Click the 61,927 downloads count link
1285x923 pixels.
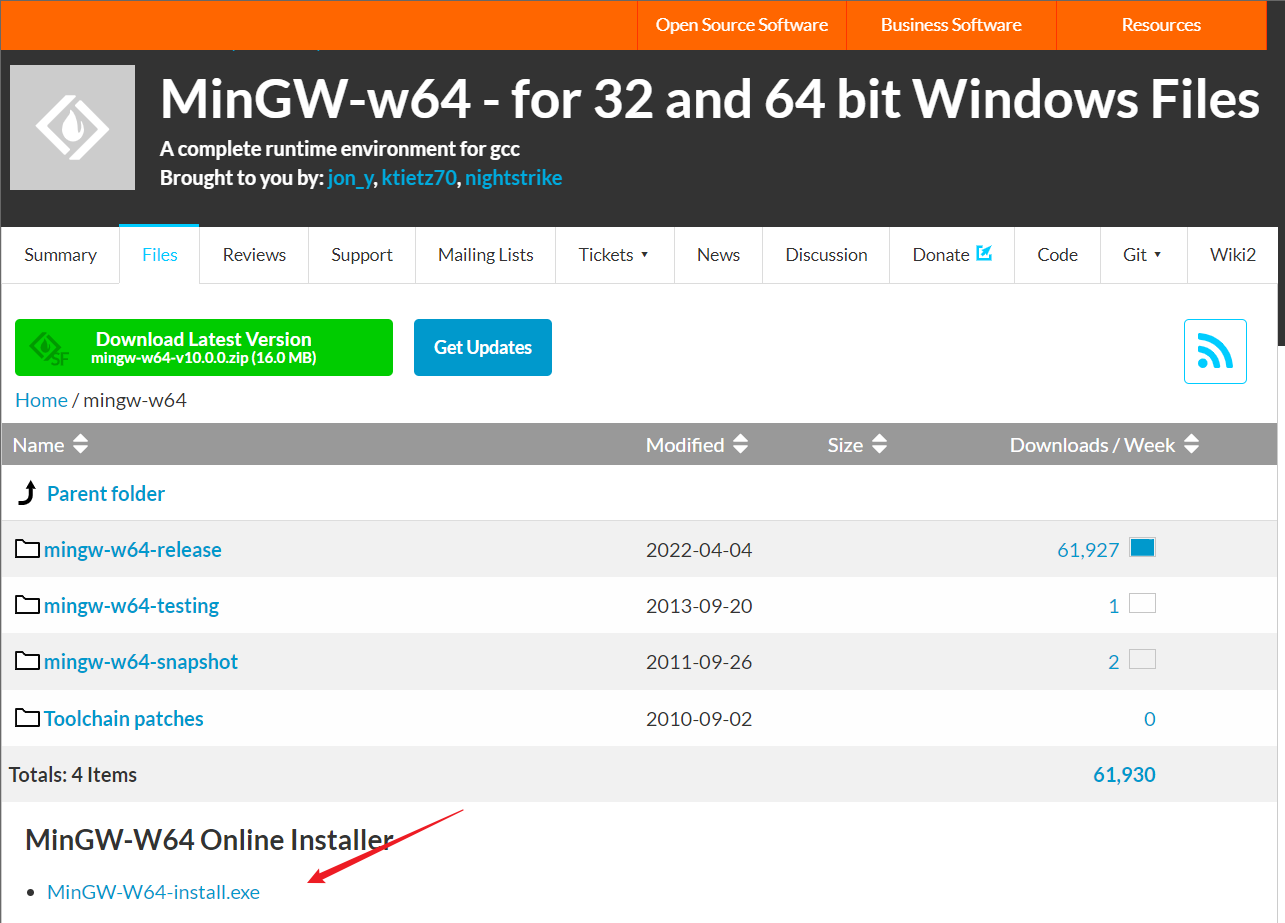1088,549
